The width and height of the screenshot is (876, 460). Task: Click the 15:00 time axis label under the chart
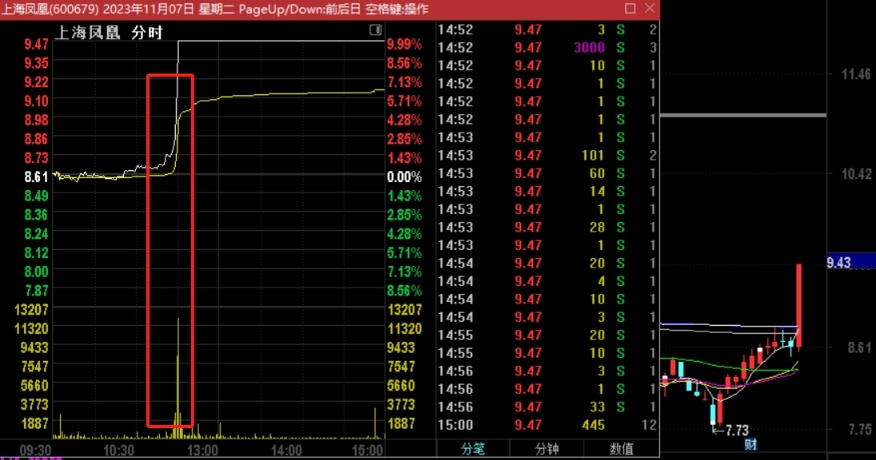click(368, 450)
